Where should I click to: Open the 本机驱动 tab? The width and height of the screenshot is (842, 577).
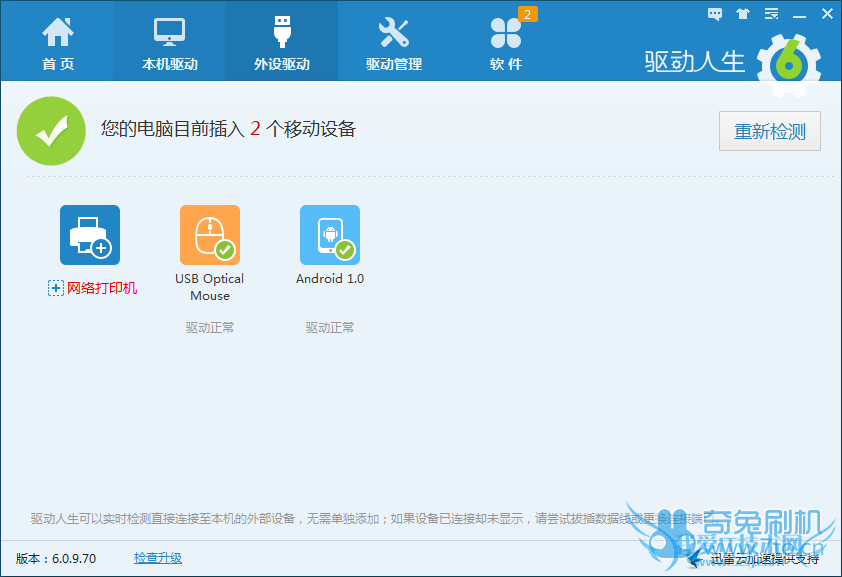[x=170, y=42]
